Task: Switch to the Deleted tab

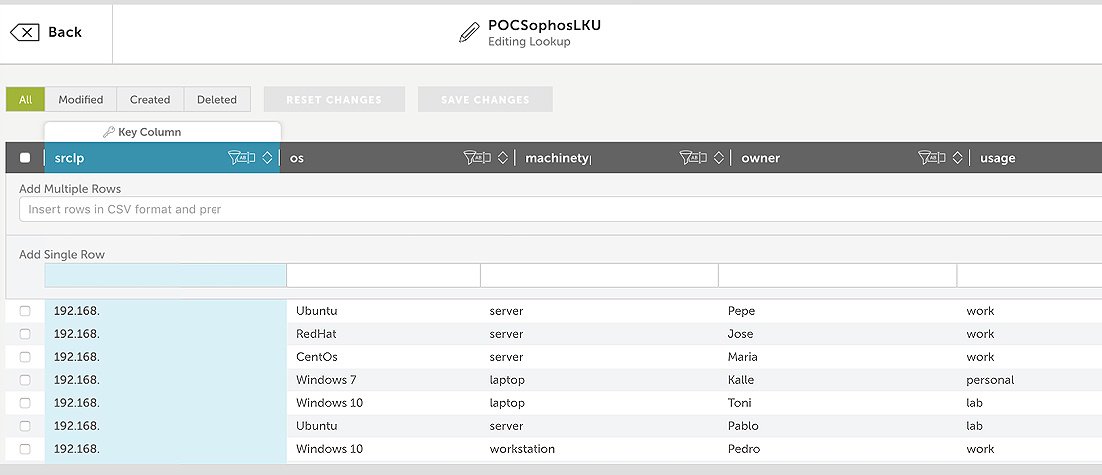Action: tap(216, 100)
